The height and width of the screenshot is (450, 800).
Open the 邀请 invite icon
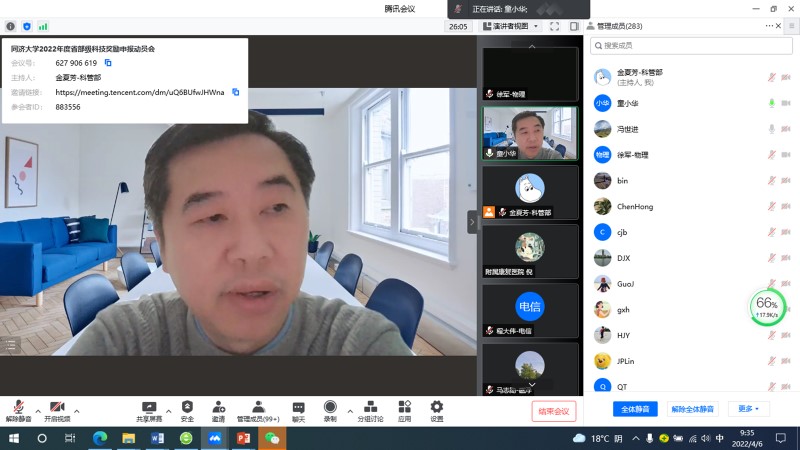click(218, 411)
